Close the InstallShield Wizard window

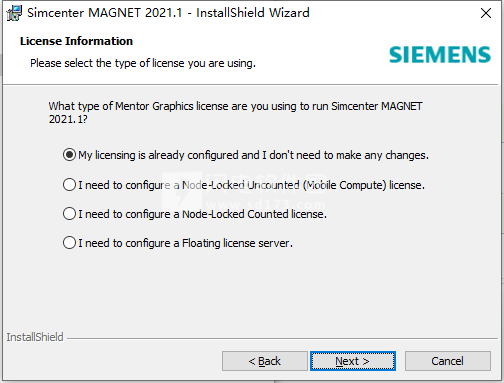point(486,13)
